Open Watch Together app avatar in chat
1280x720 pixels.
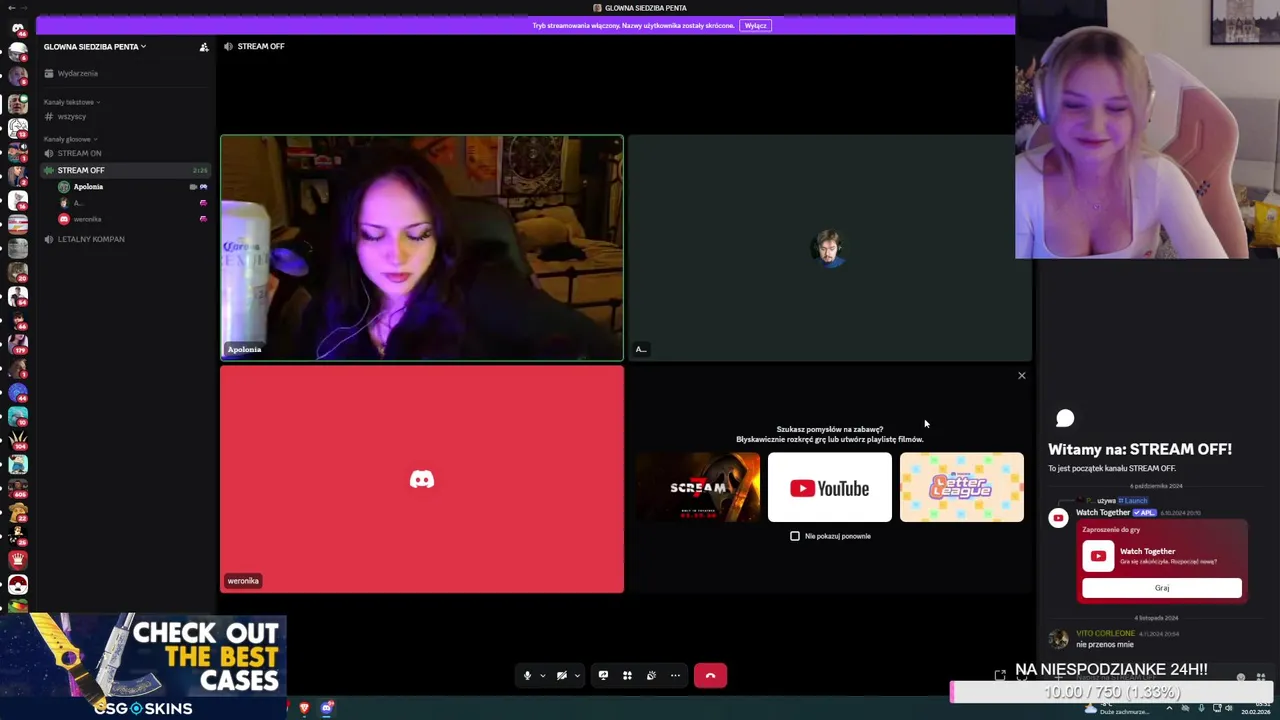tap(1058, 517)
